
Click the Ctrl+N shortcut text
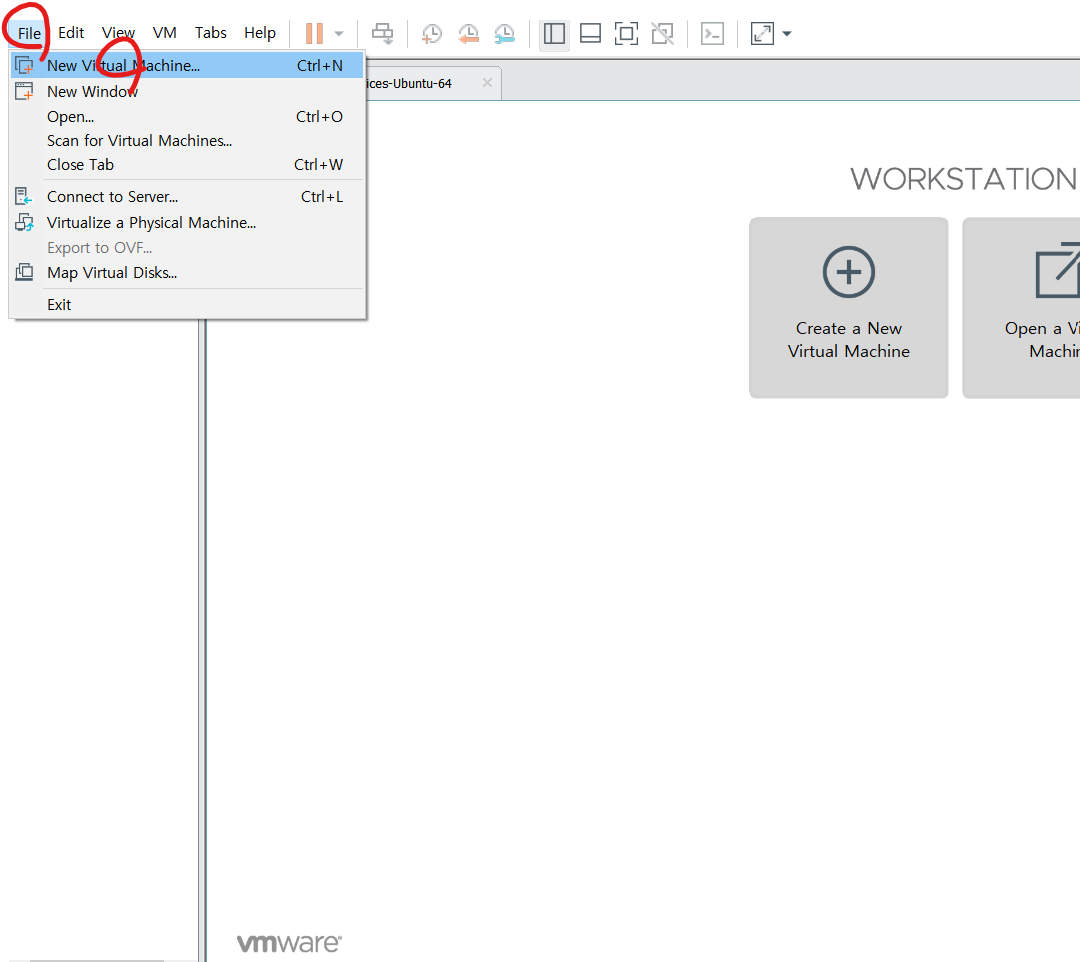click(x=320, y=65)
